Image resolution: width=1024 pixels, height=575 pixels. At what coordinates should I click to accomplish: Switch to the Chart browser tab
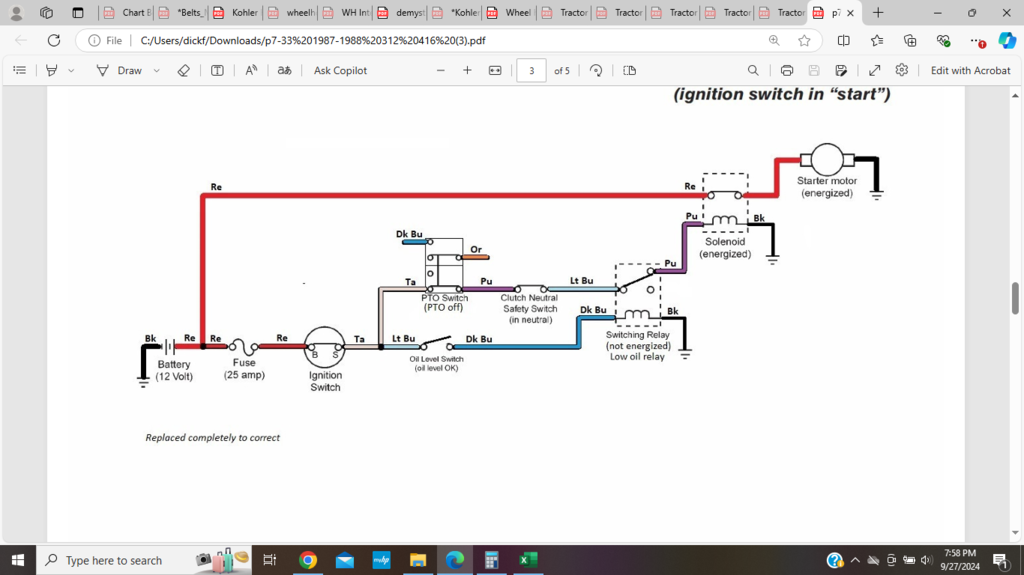coord(128,13)
